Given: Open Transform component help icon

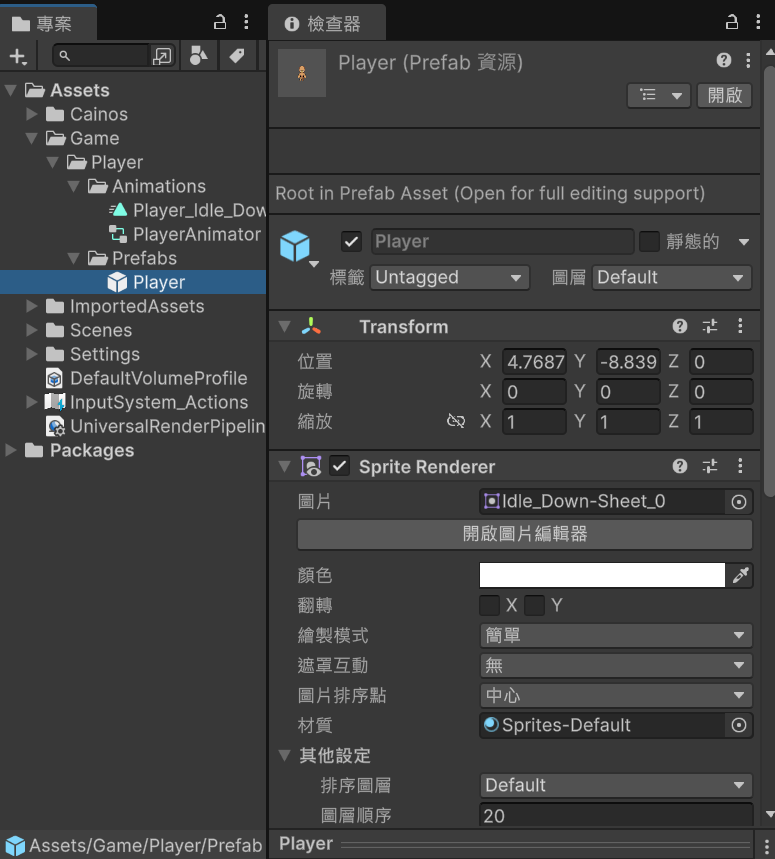Looking at the screenshot, I should click(680, 326).
